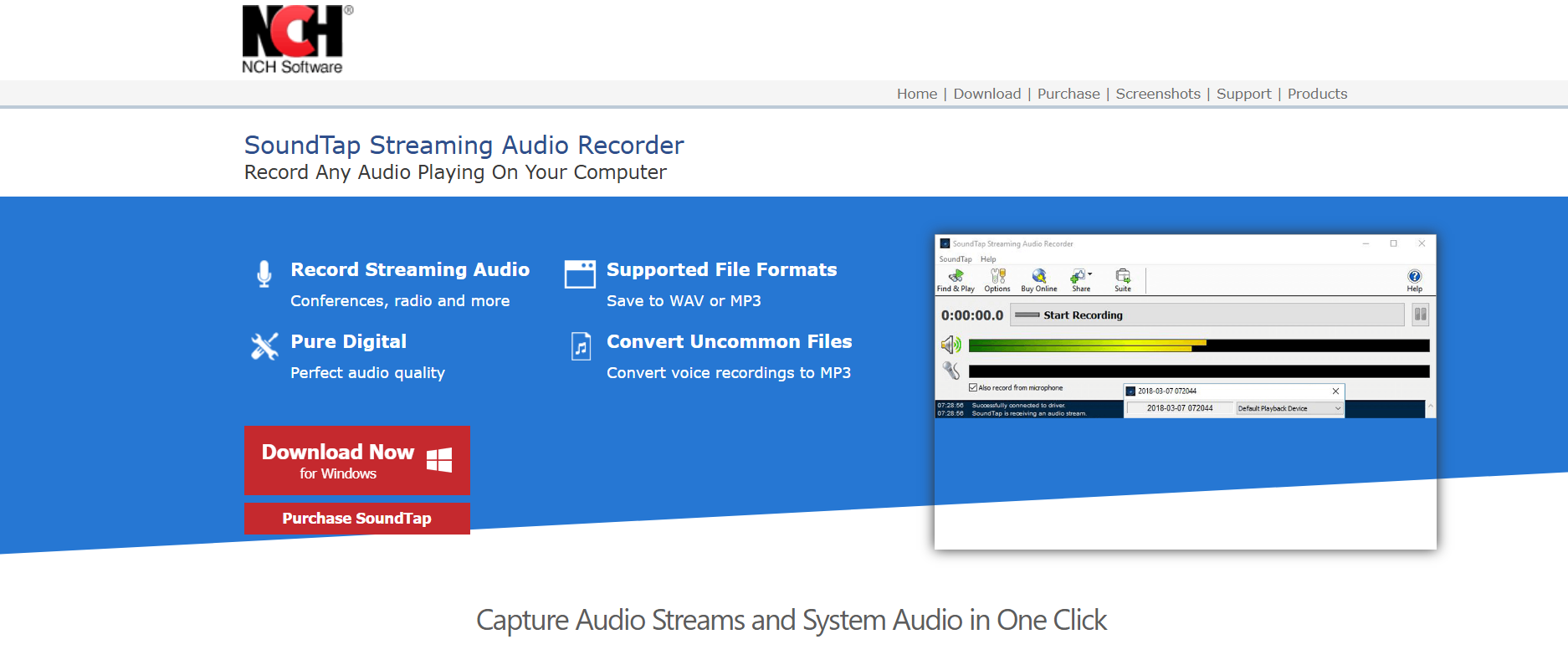Viewport: 1568px width, 665px height.
Task: Open the Help menu in the screenshot
Action: [x=988, y=259]
